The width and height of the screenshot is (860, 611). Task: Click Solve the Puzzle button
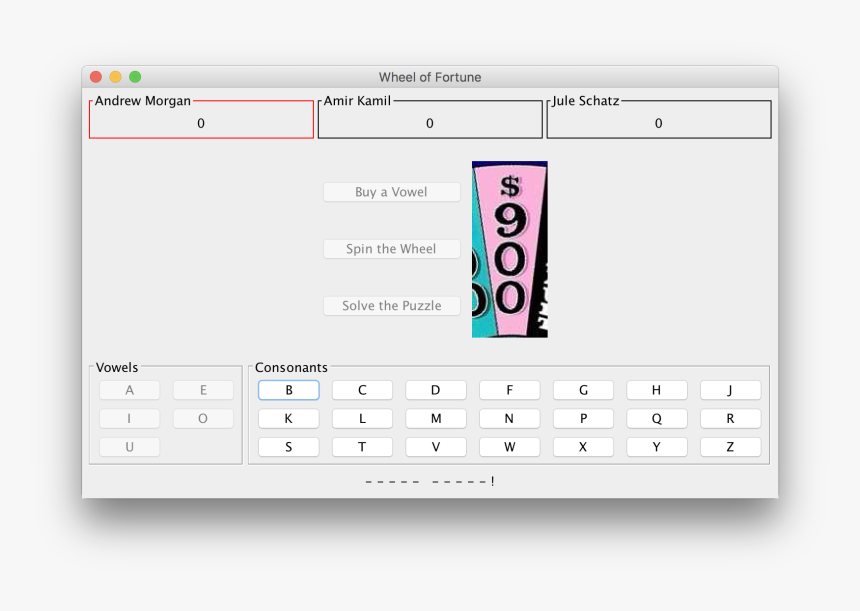[392, 306]
